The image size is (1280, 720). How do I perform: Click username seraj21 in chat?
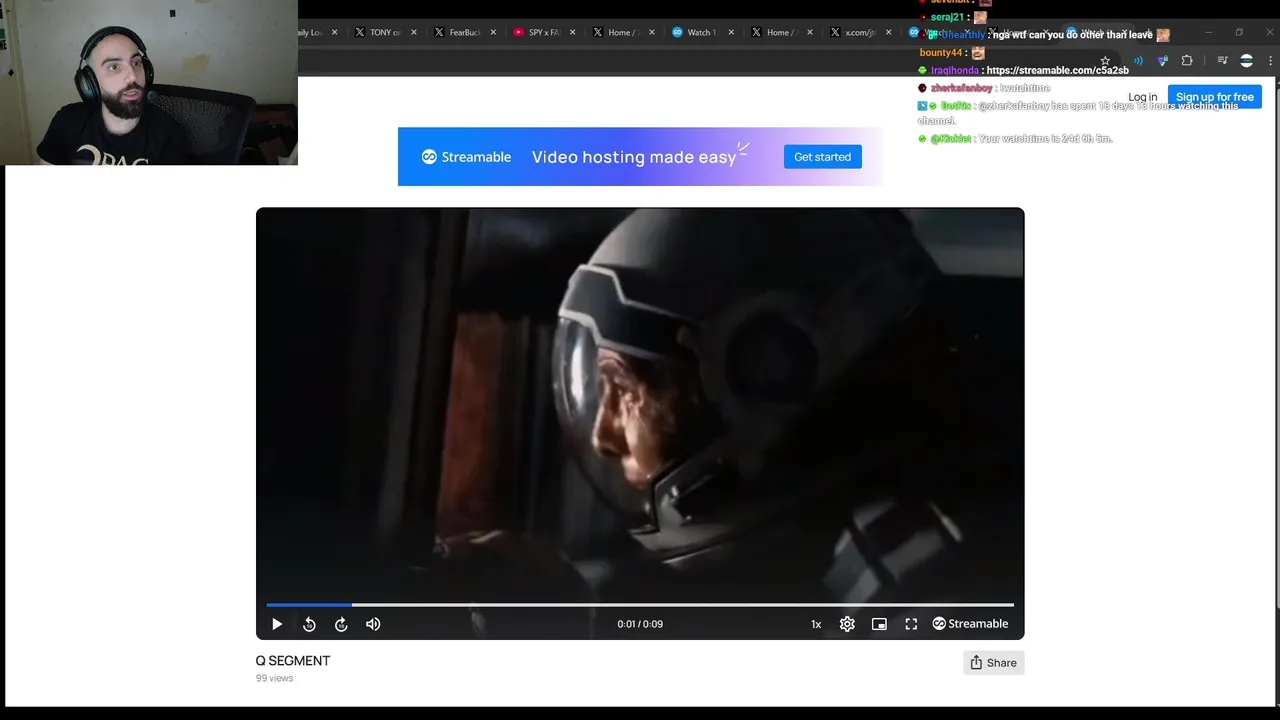(947, 18)
